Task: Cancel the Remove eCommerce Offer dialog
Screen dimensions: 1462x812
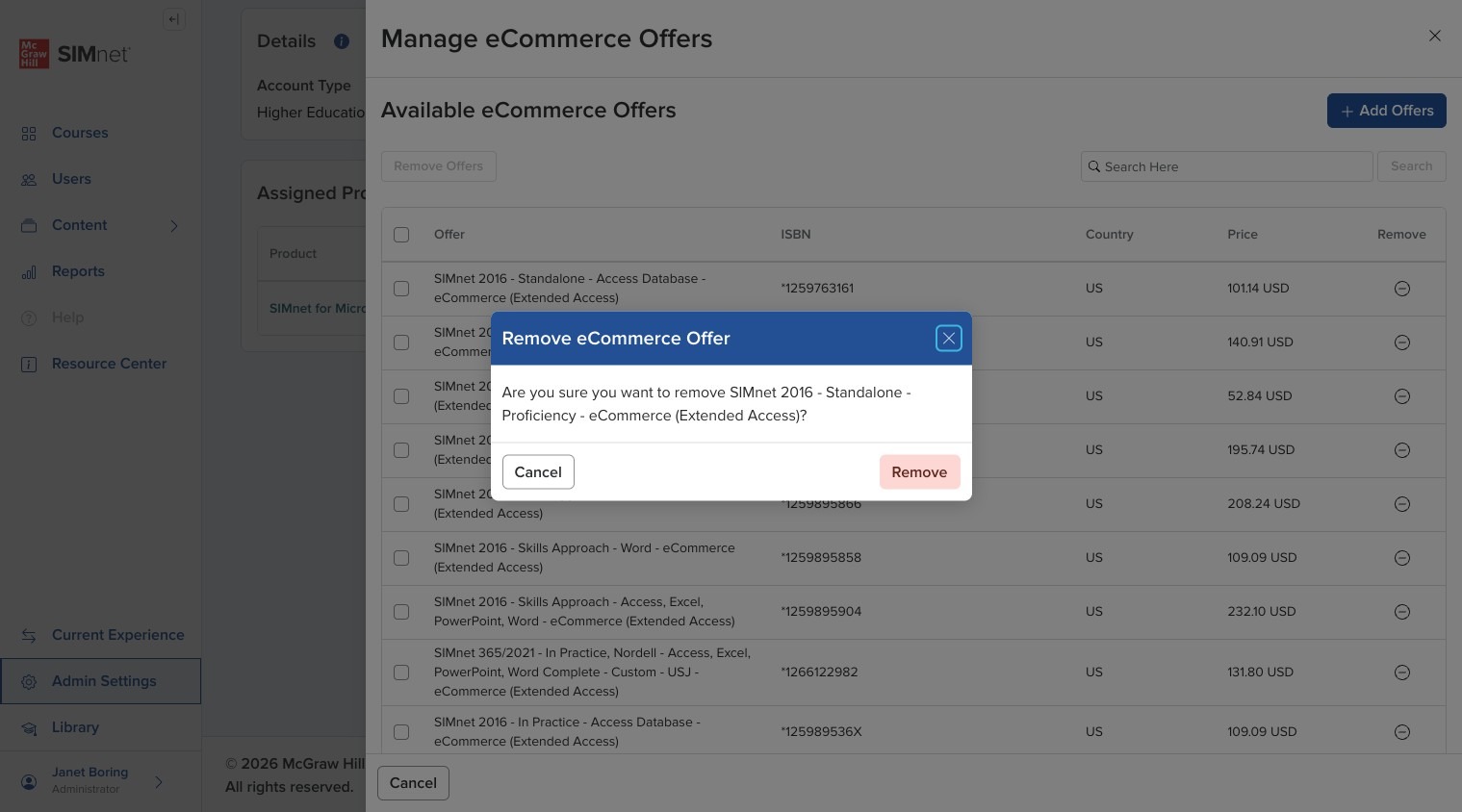Action: pos(538,472)
